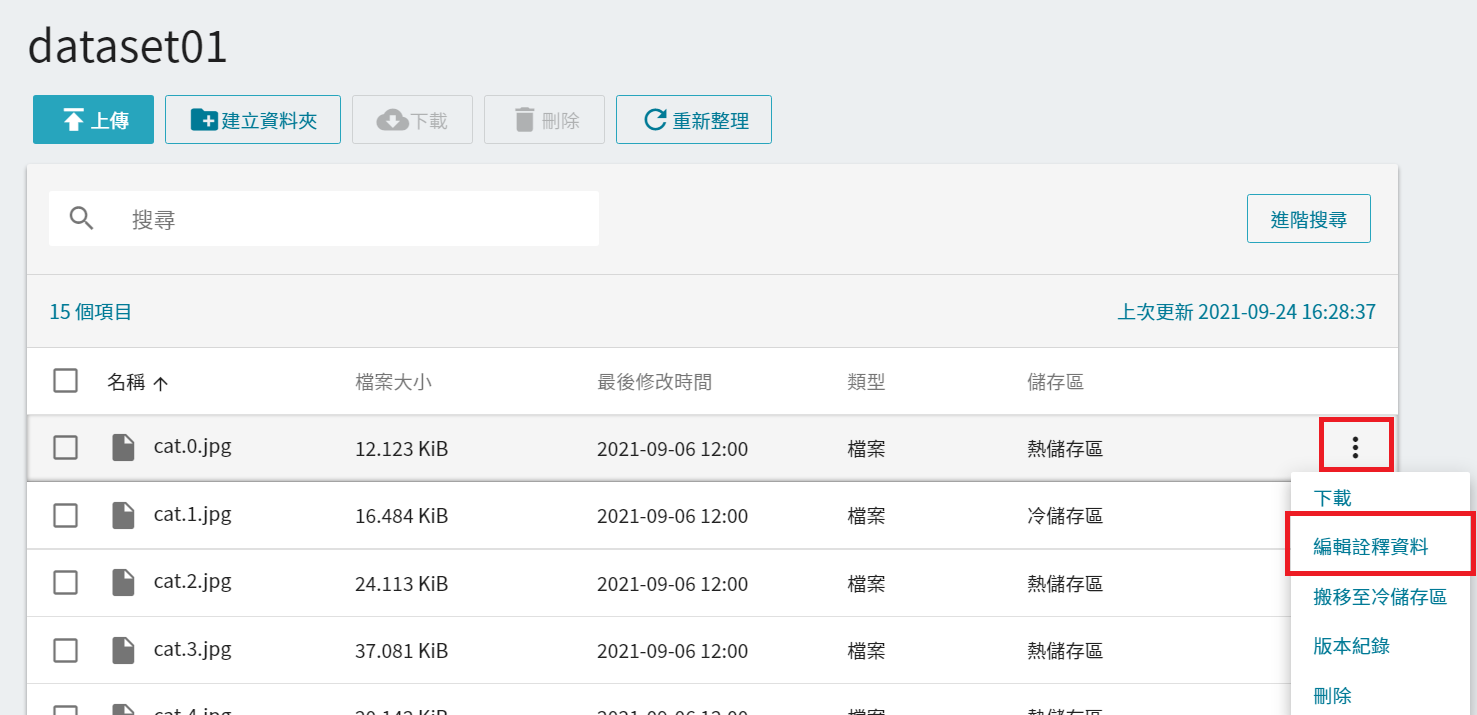
Task: Select the cat.1.jpg checkbox
Action: pyautogui.click(x=66, y=516)
